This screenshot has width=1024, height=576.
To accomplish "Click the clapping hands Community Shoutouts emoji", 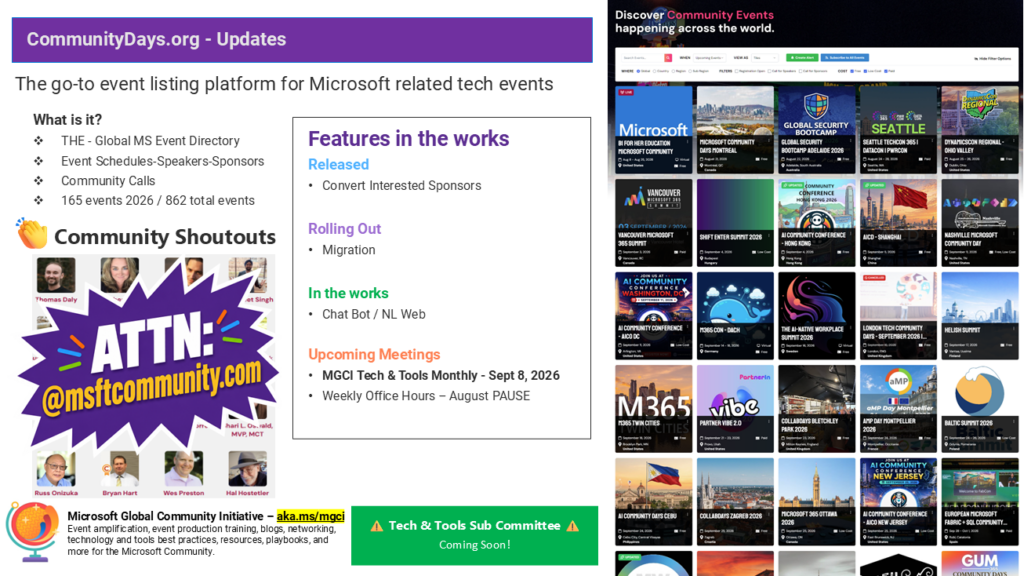I will click(x=32, y=233).
